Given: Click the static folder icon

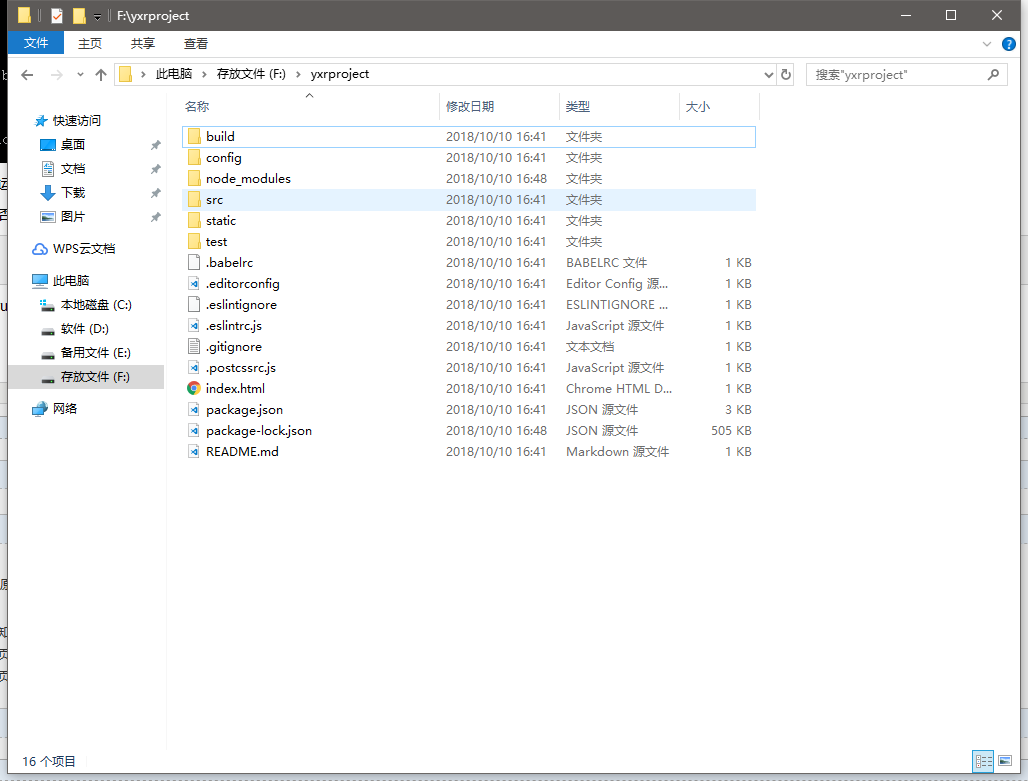Looking at the screenshot, I should [194, 220].
